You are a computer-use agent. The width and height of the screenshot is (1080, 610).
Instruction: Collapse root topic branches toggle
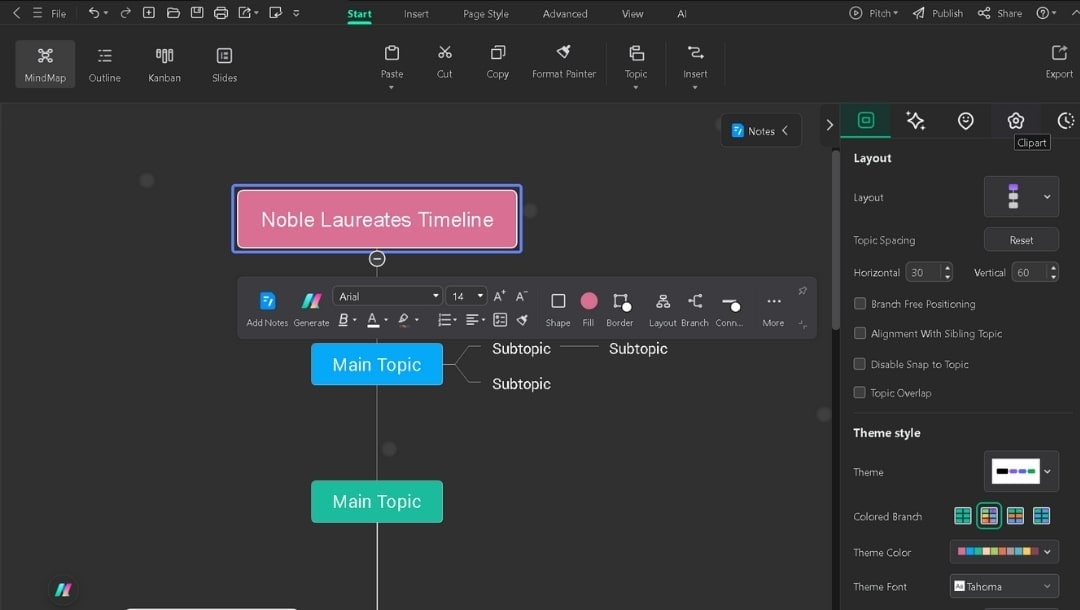pyautogui.click(x=377, y=259)
